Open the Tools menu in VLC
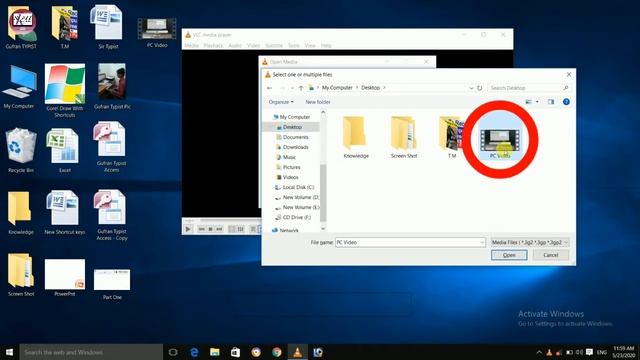Viewport: 640px width, 360px height. [294, 46]
